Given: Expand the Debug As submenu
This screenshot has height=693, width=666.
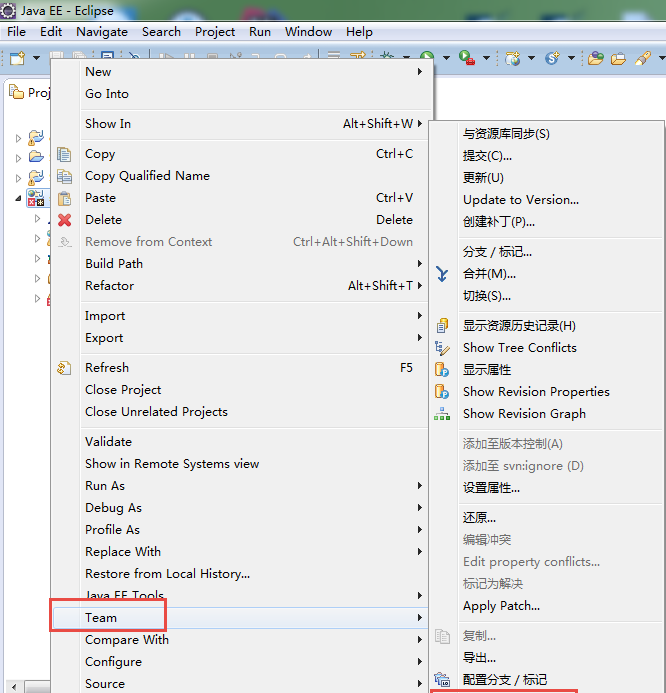Looking at the screenshot, I should click(x=240, y=508).
